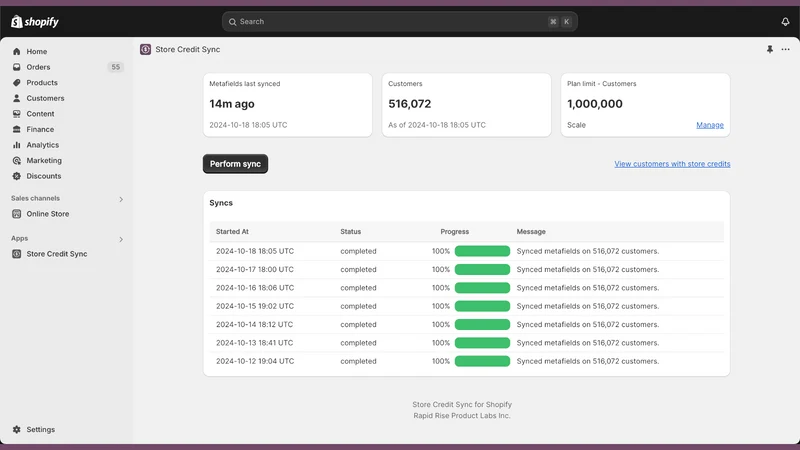Pin the Store Credit Sync app

[769, 49]
